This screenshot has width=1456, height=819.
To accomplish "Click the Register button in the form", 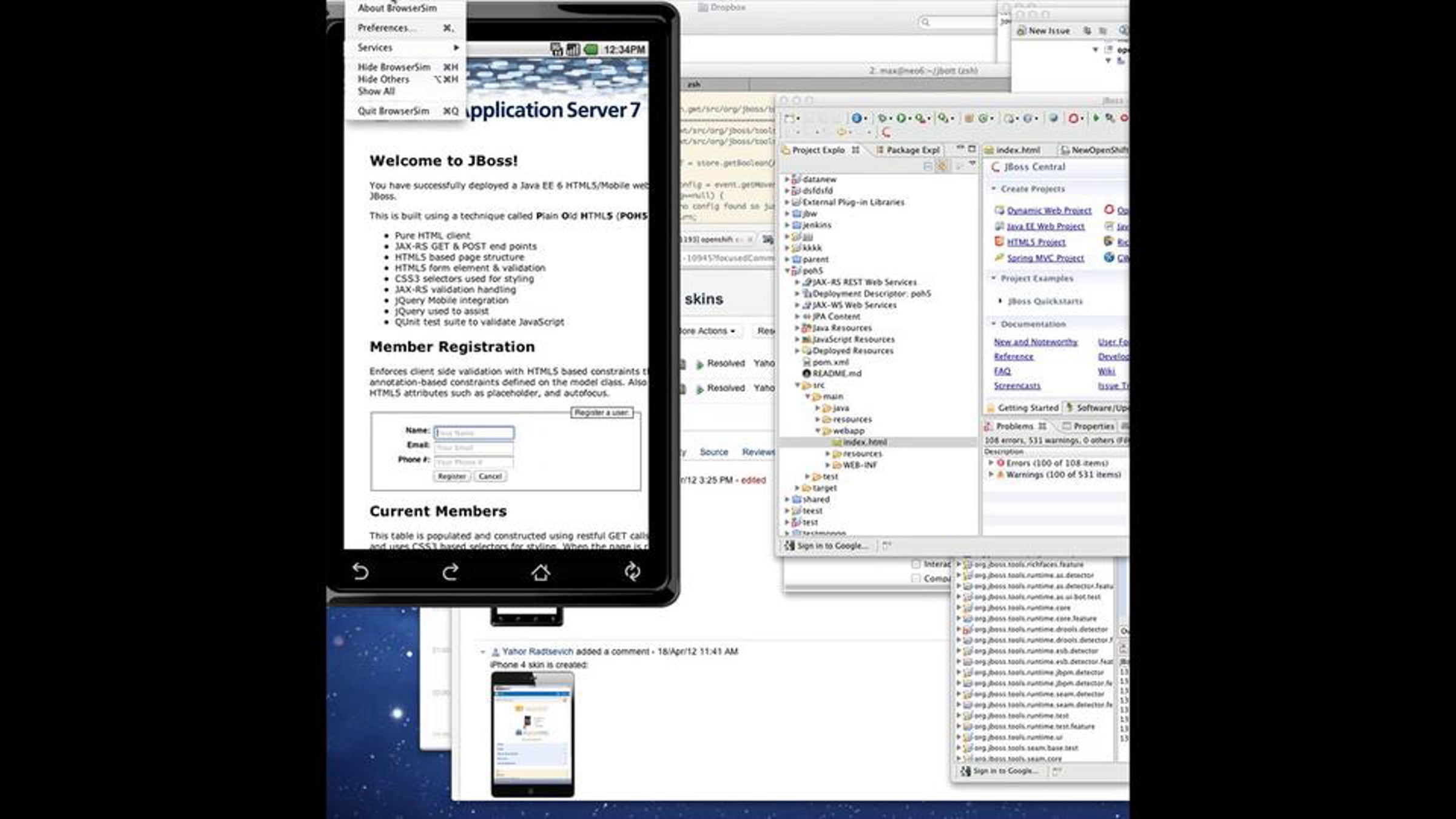I will pos(451,476).
